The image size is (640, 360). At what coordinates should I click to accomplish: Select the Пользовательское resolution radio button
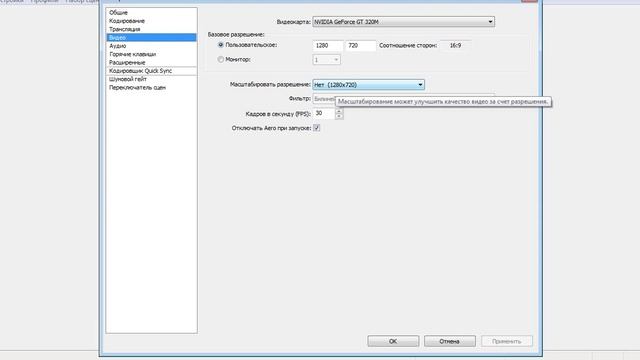[x=221, y=45]
